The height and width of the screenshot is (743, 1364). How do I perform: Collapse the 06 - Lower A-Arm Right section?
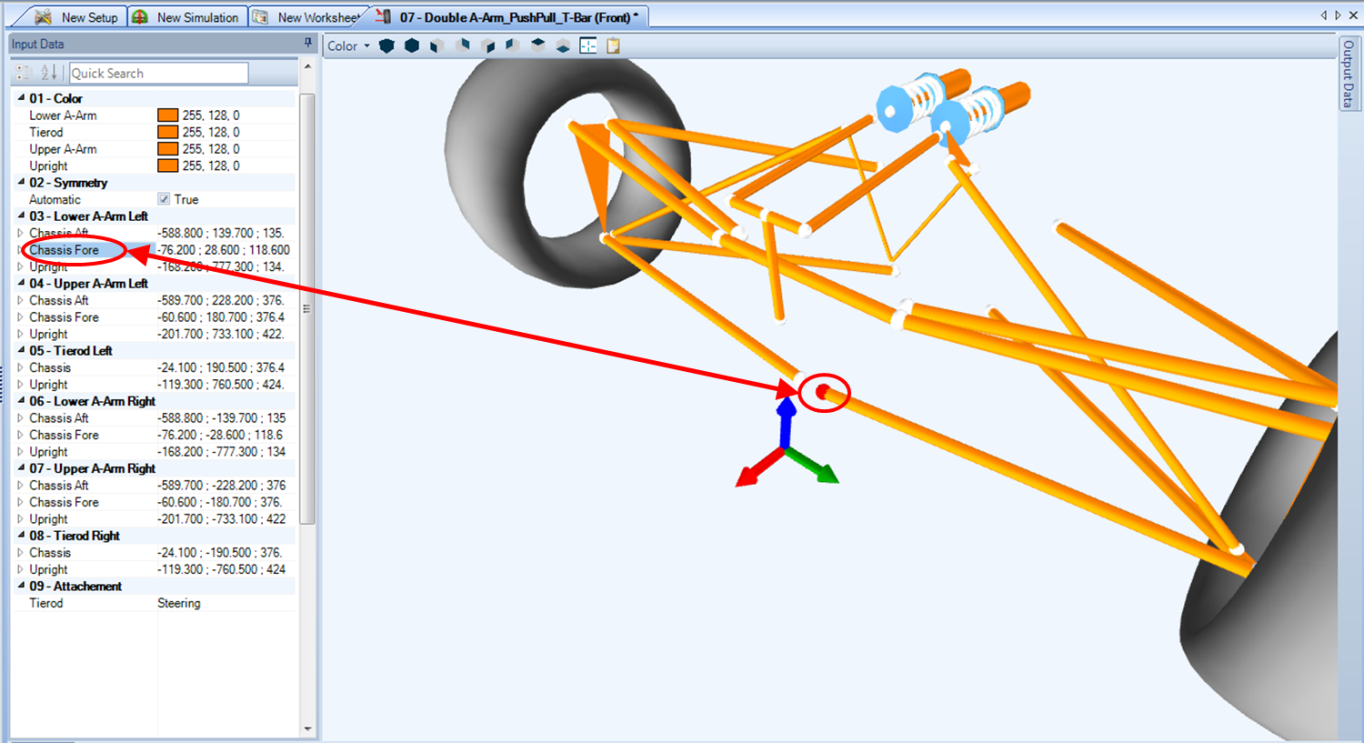[x=22, y=401]
